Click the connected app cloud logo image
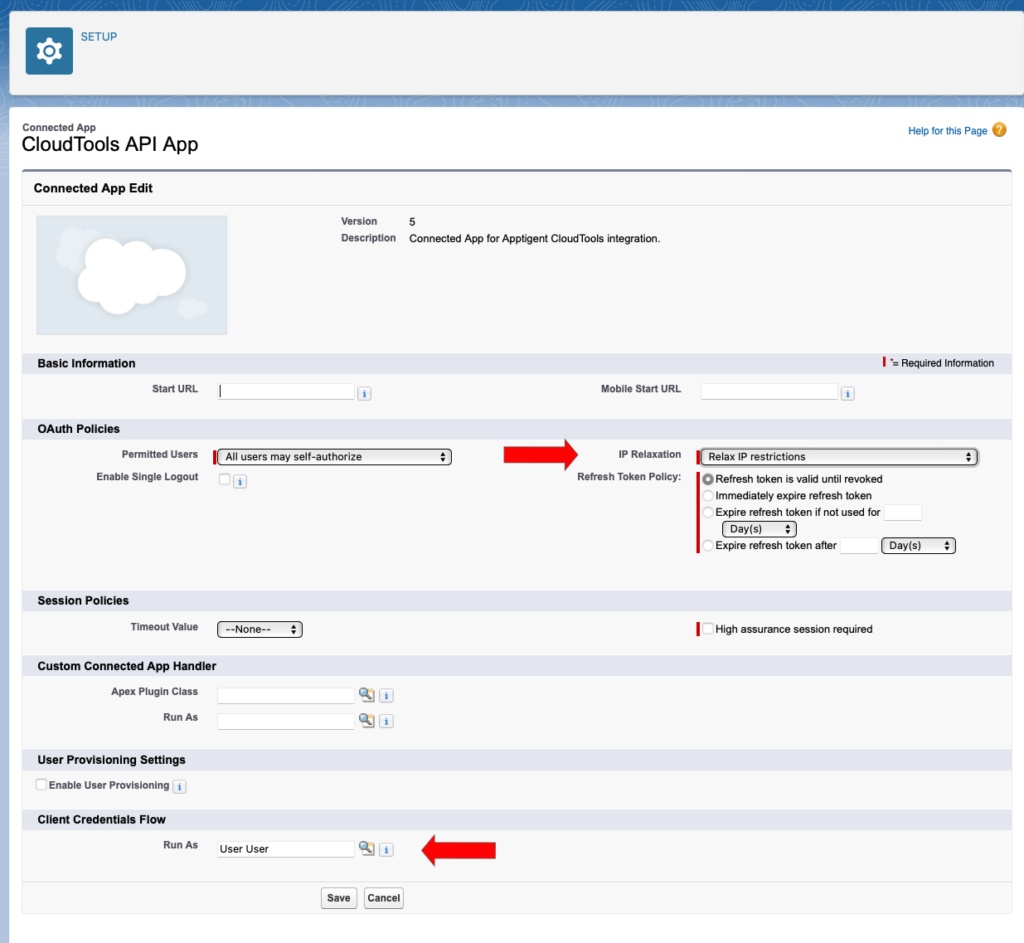The width and height of the screenshot is (1024, 943). point(132,275)
